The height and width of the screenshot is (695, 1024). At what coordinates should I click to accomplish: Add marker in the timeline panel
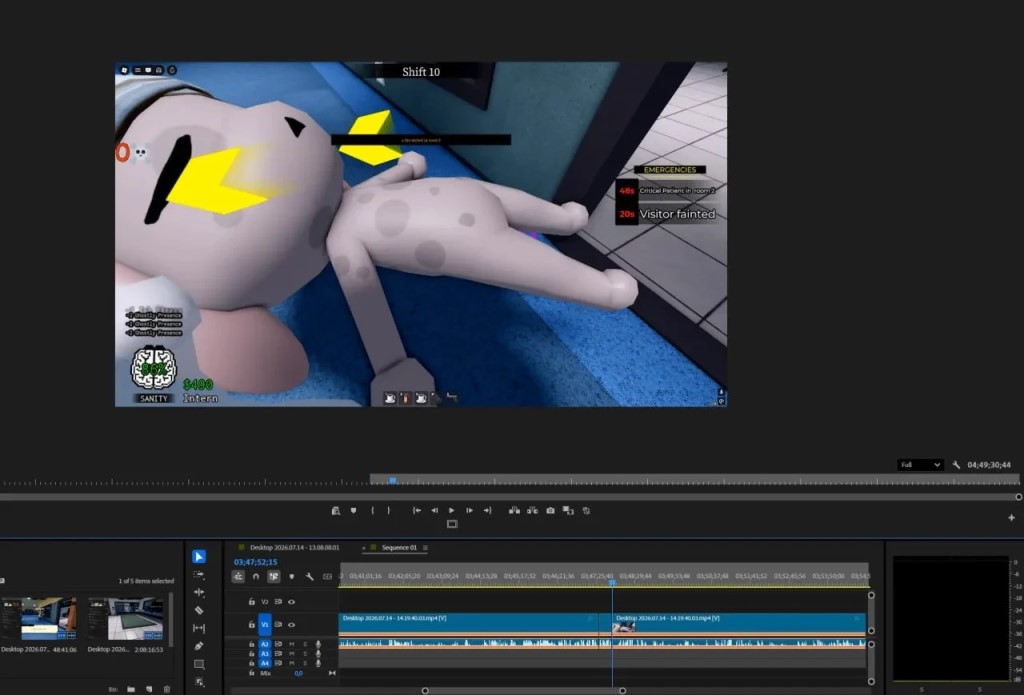click(x=292, y=577)
